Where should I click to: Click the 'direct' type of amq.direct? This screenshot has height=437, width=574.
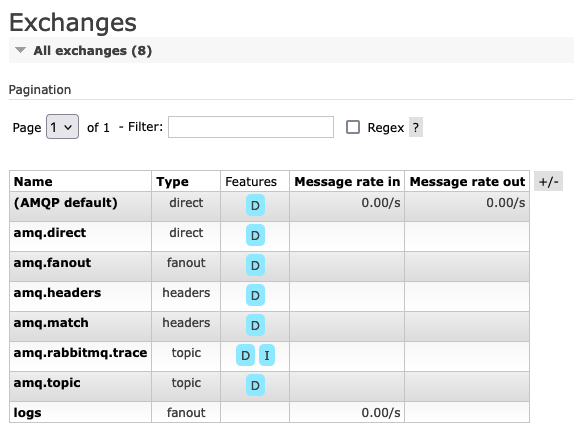pos(186,233)
